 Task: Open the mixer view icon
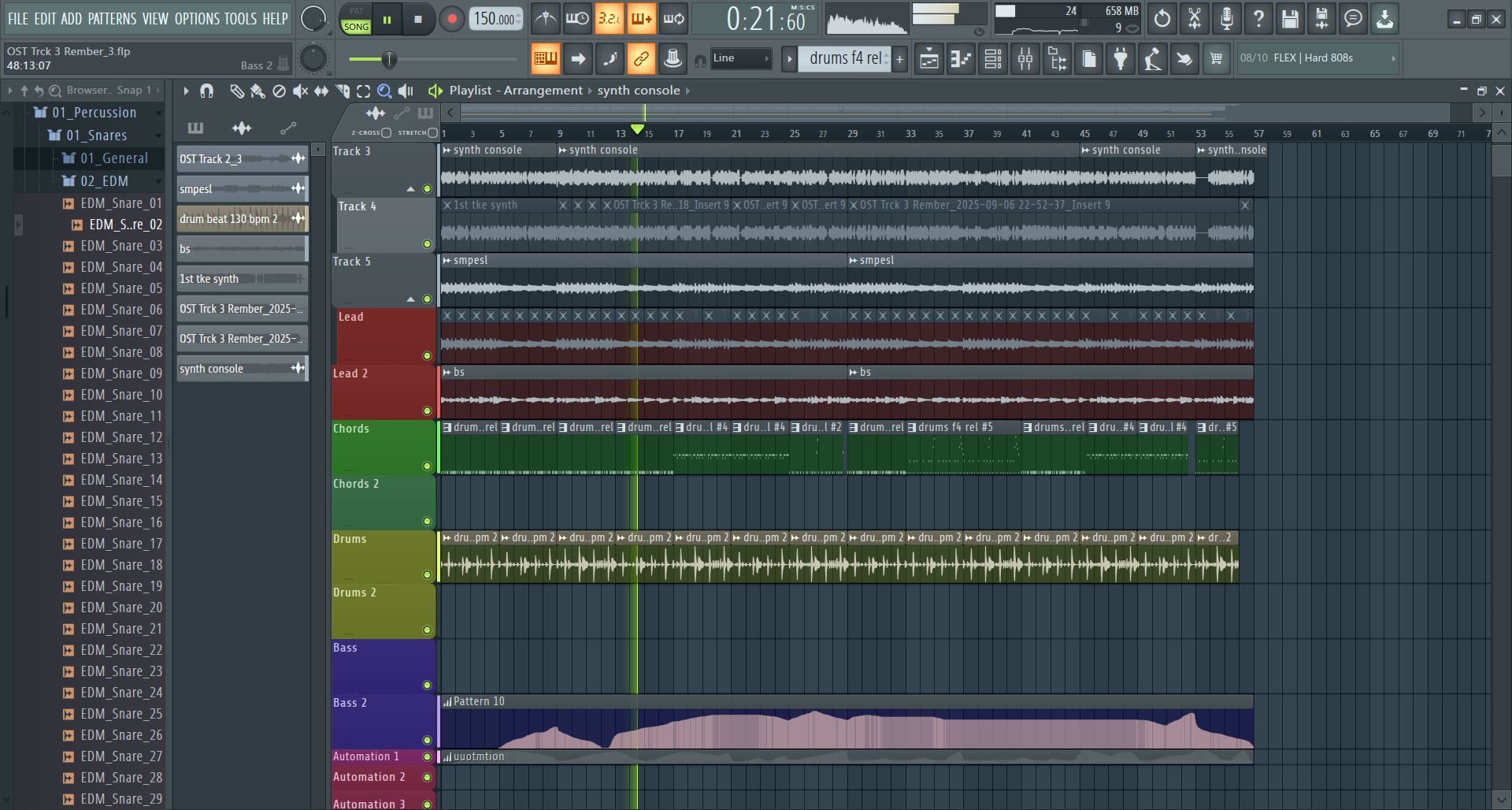(1025, 59)
